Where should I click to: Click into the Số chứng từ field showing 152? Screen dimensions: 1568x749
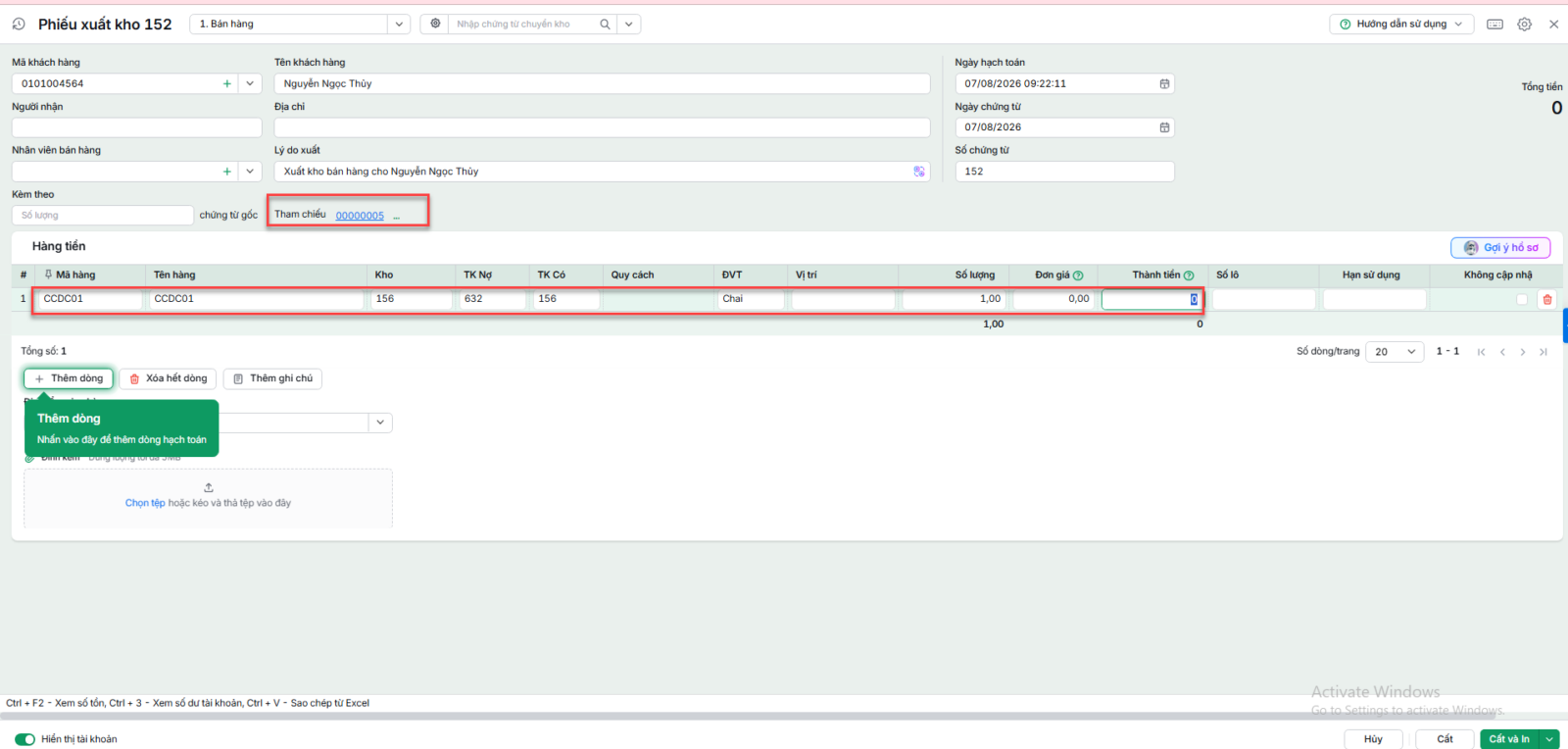(x=1064, y=172)
